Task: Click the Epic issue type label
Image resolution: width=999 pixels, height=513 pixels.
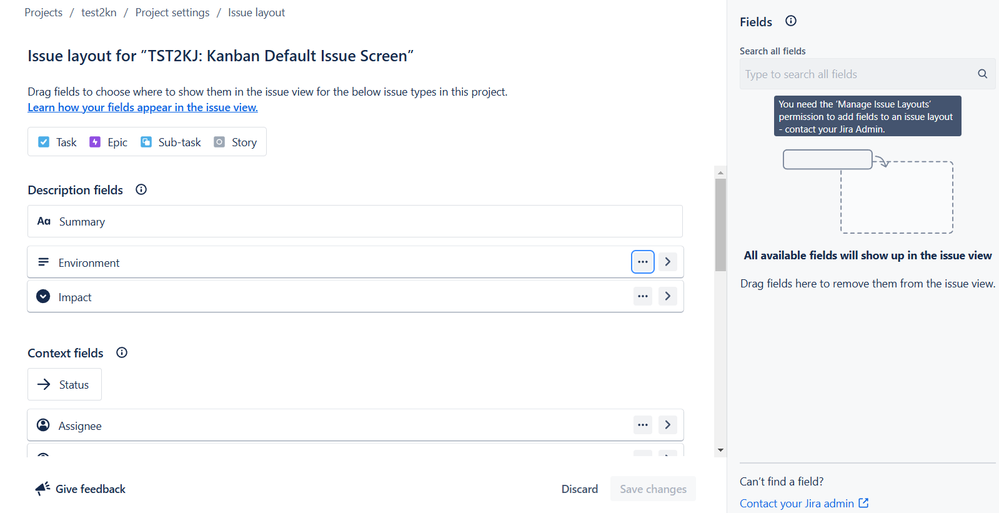Action: [117, 142]
